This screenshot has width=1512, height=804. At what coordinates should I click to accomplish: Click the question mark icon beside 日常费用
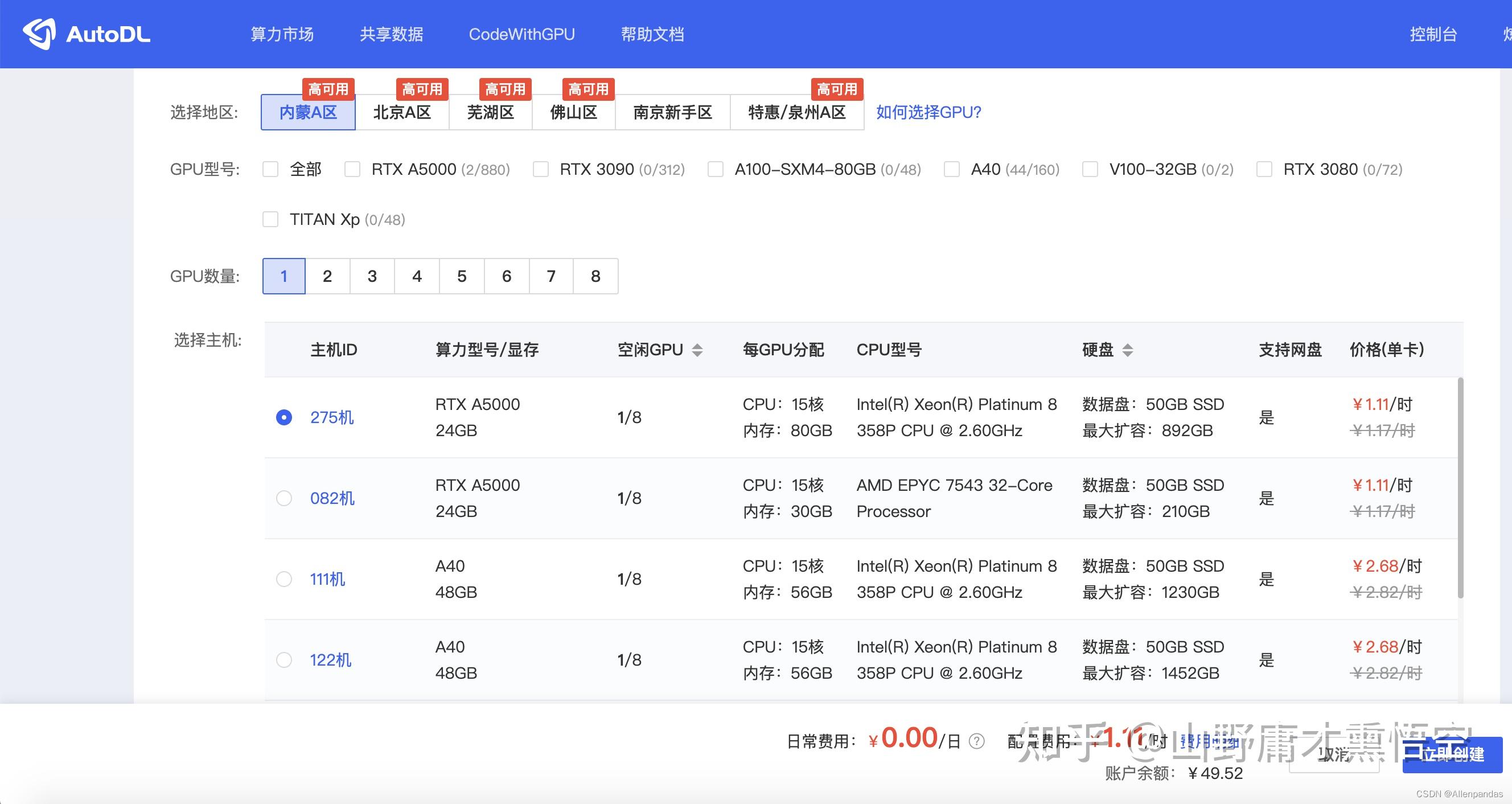click(x=977, y=742)
